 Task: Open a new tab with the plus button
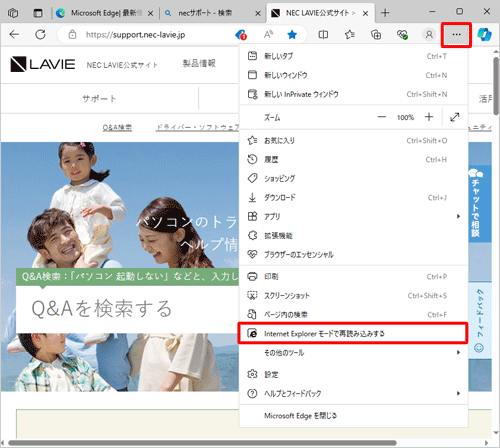tap(385, 13)
